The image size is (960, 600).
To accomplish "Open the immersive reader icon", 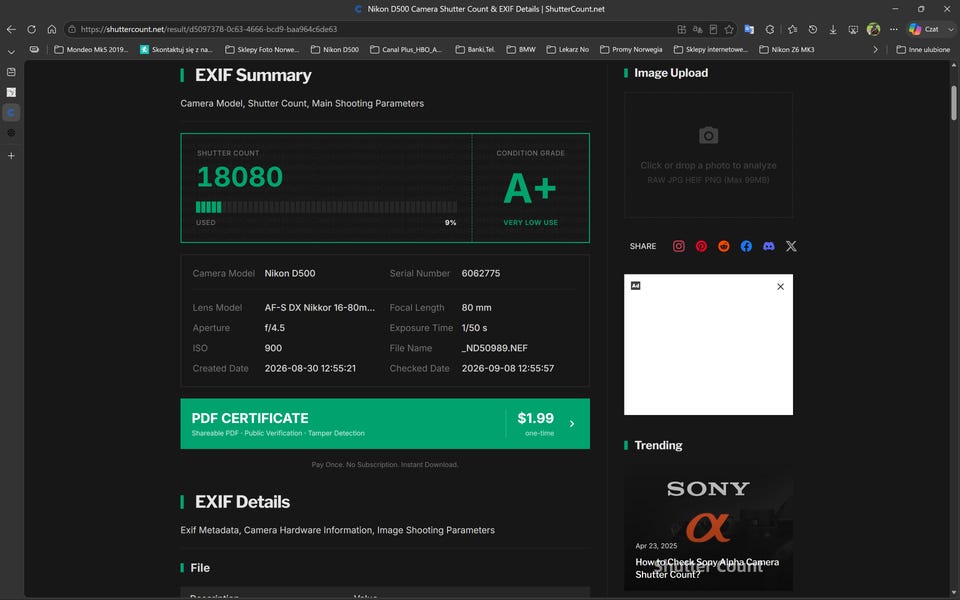I will click(713, 29).
